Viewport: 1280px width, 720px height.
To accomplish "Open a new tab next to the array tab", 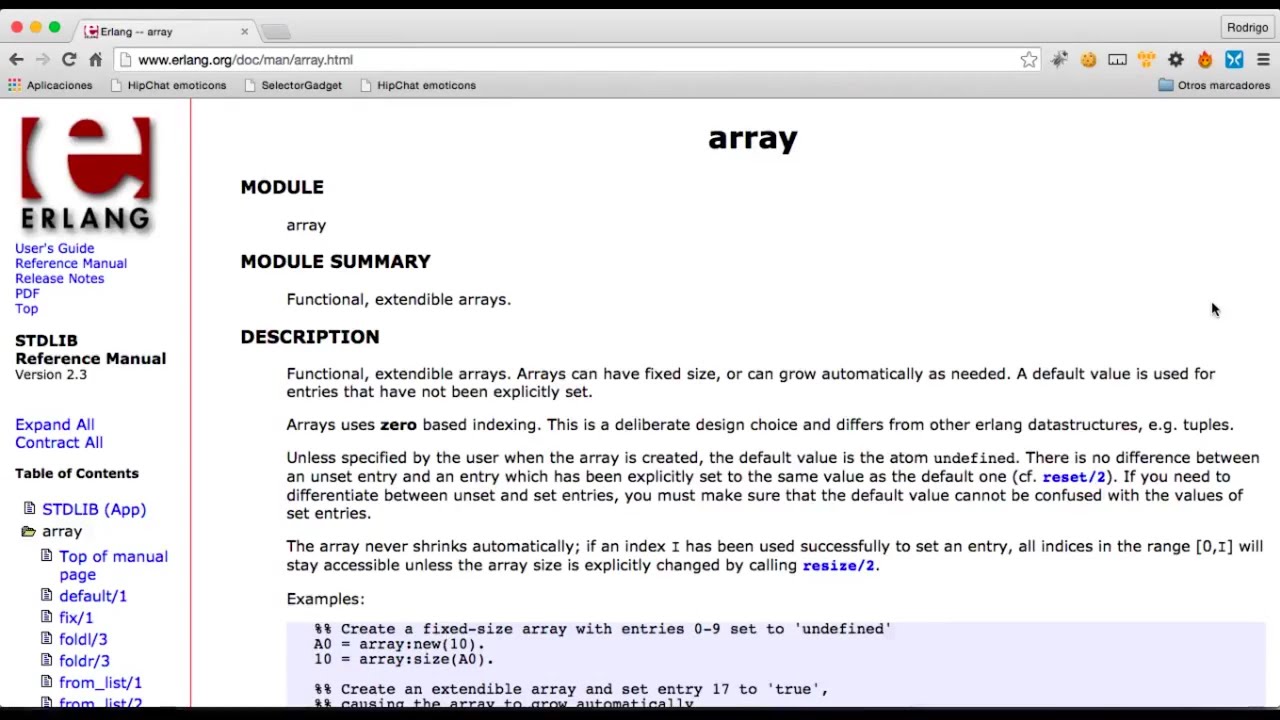I will coord(276,32).
